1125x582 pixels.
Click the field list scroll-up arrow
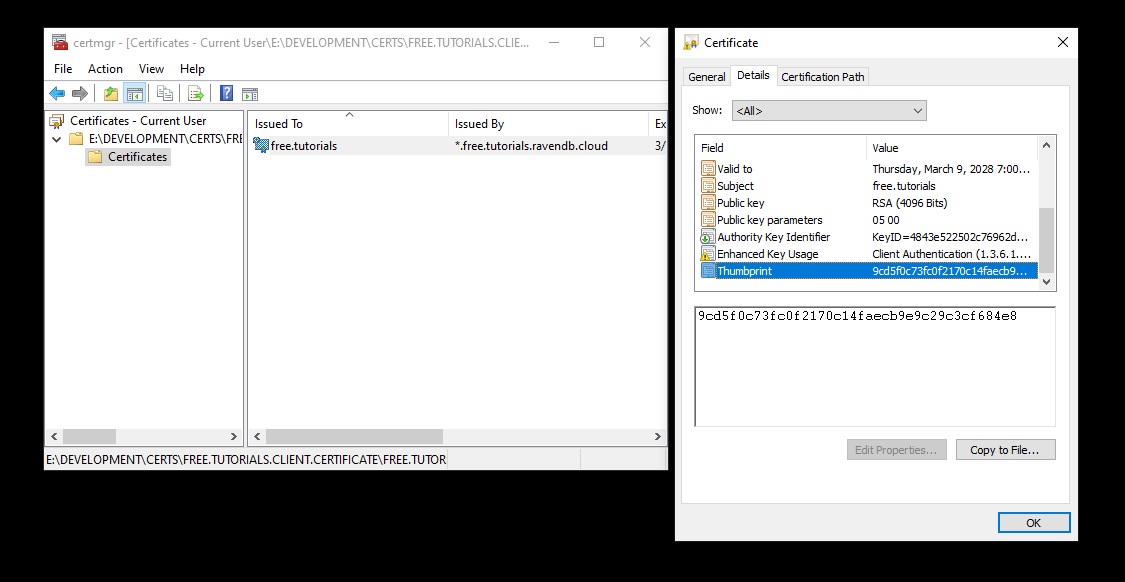1046,146
